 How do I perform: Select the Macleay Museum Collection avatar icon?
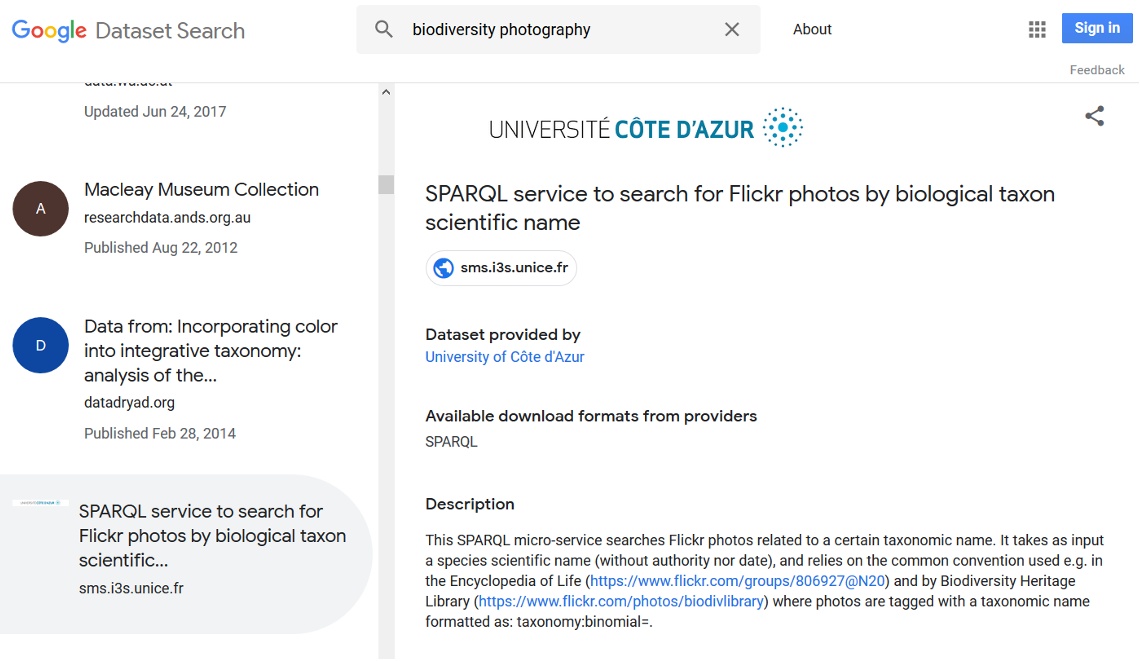(40, 208)
